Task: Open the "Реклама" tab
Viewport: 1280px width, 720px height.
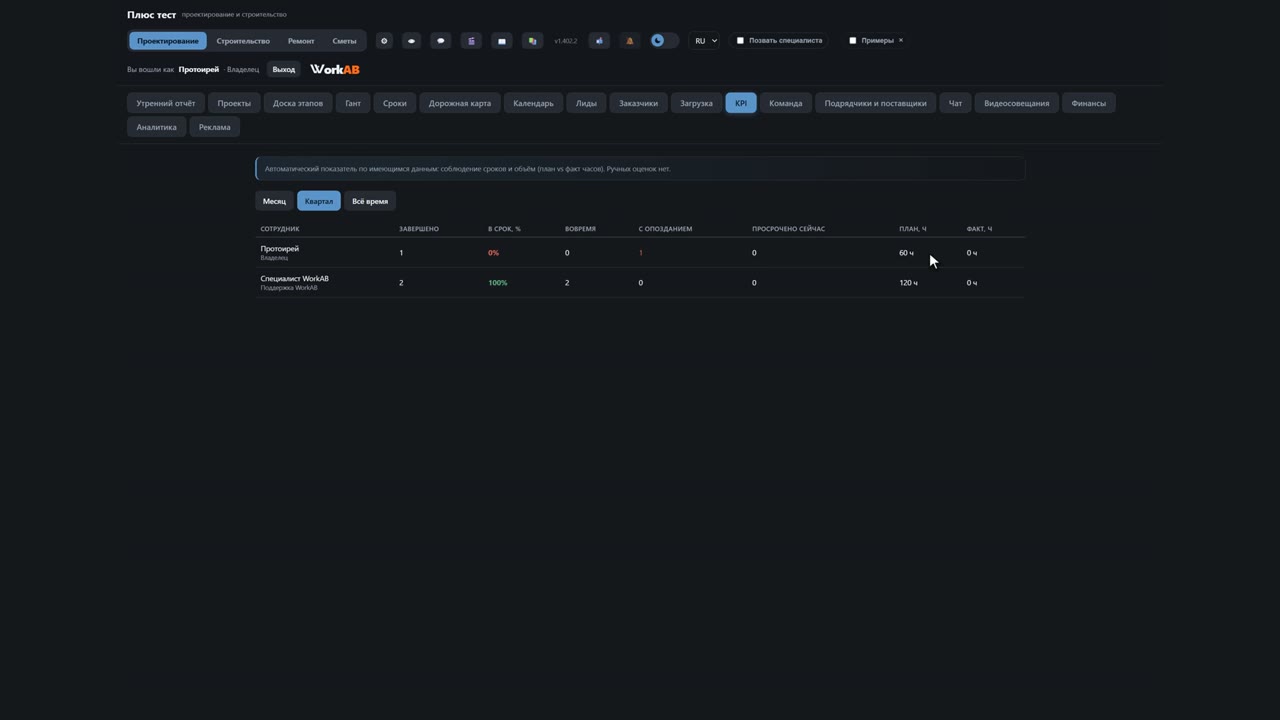Action: tap(215, 127)
